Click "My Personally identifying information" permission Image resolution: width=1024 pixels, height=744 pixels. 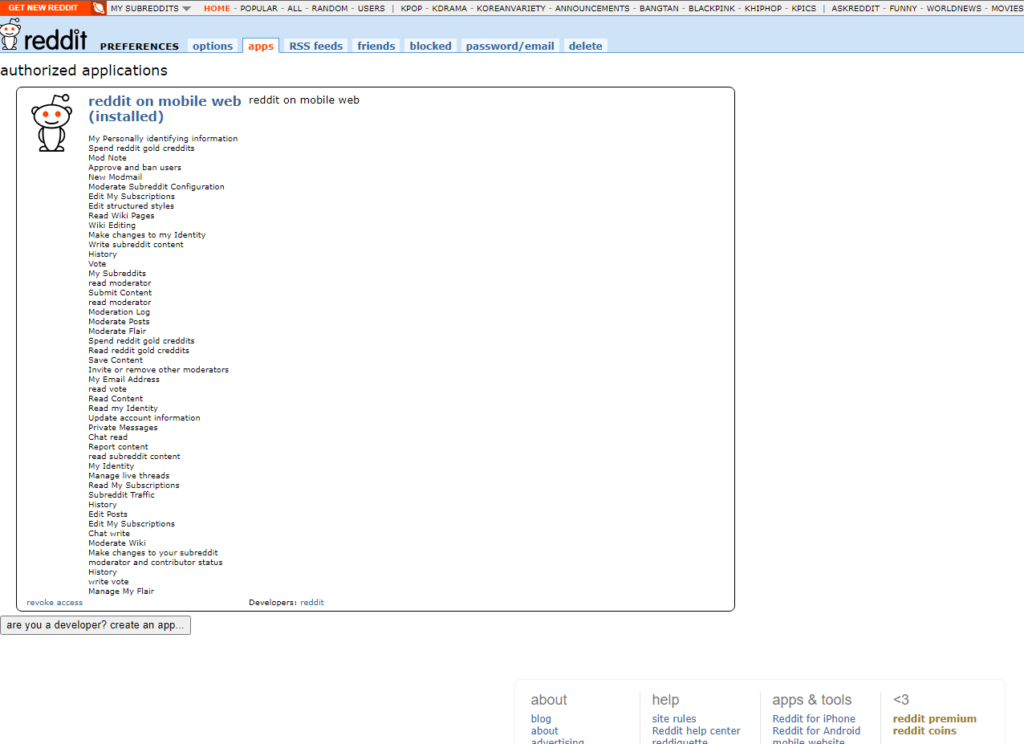point(163,138)
